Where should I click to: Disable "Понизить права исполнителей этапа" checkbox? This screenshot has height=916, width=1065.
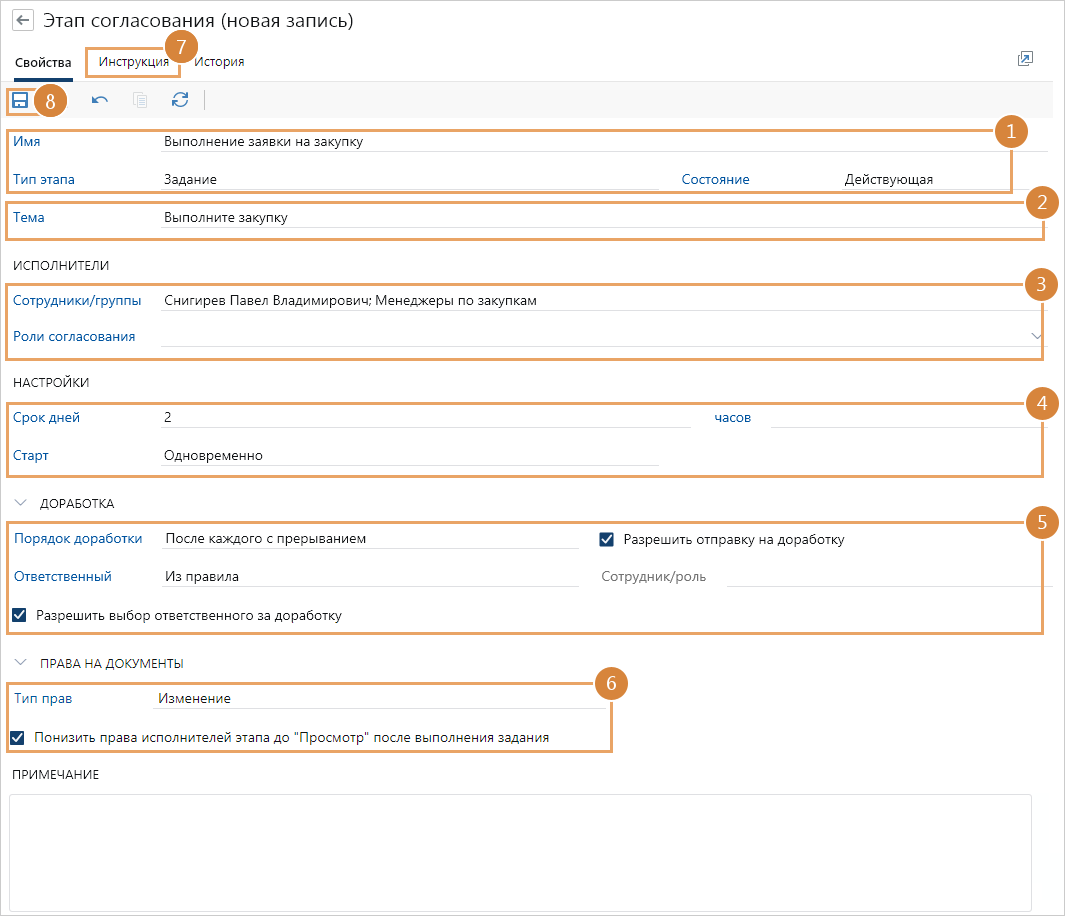(x=17, y=738)
